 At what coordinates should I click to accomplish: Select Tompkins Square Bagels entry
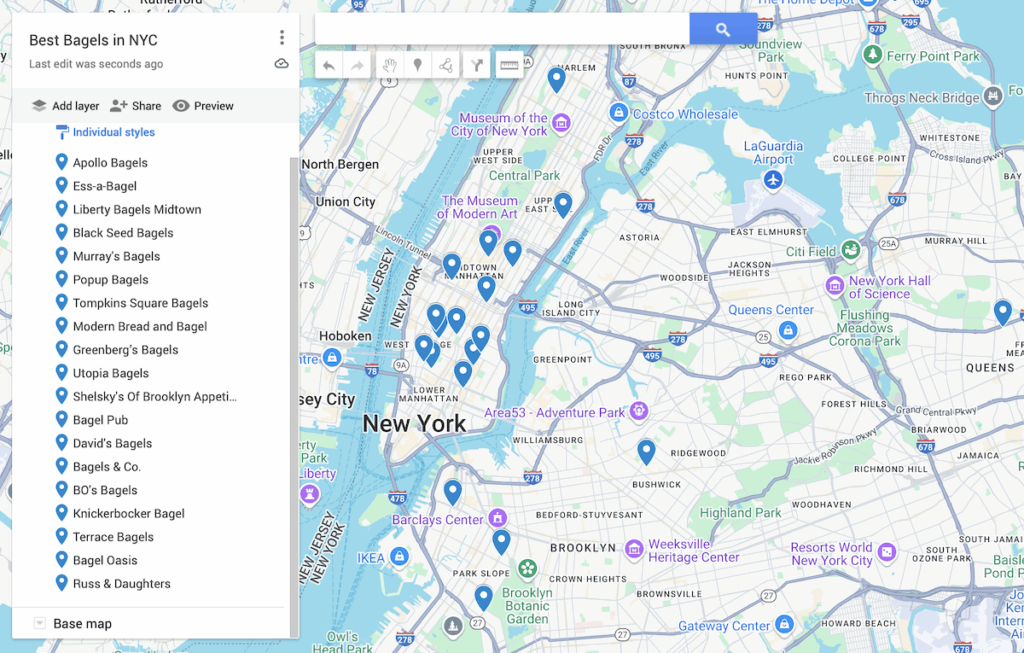tap(140, 303)
